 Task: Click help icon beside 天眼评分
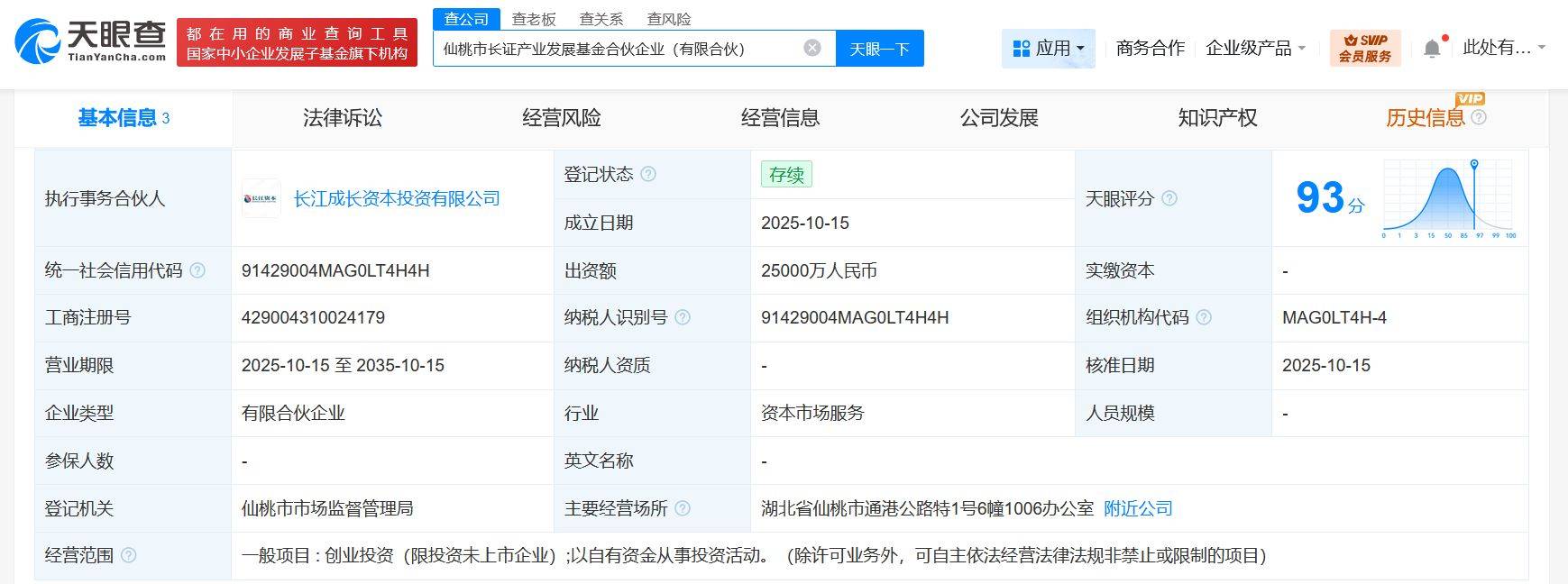pos(1169,198)
